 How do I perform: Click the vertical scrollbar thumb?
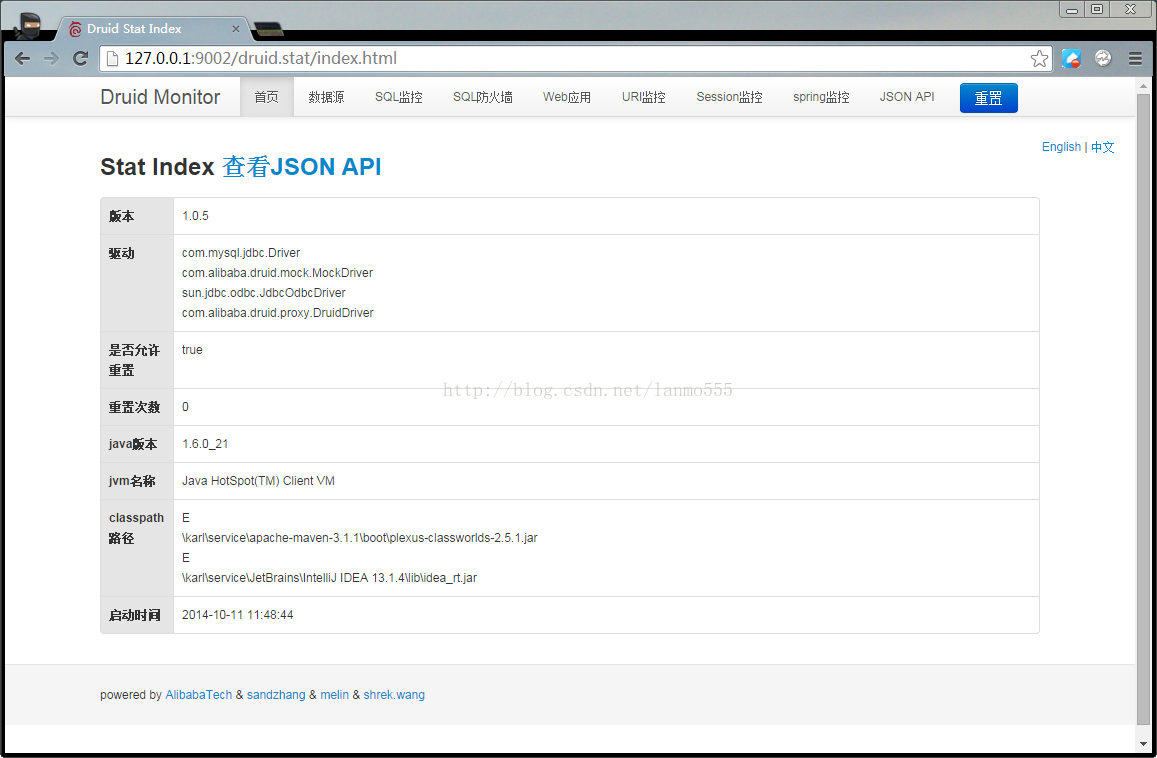1143,410
